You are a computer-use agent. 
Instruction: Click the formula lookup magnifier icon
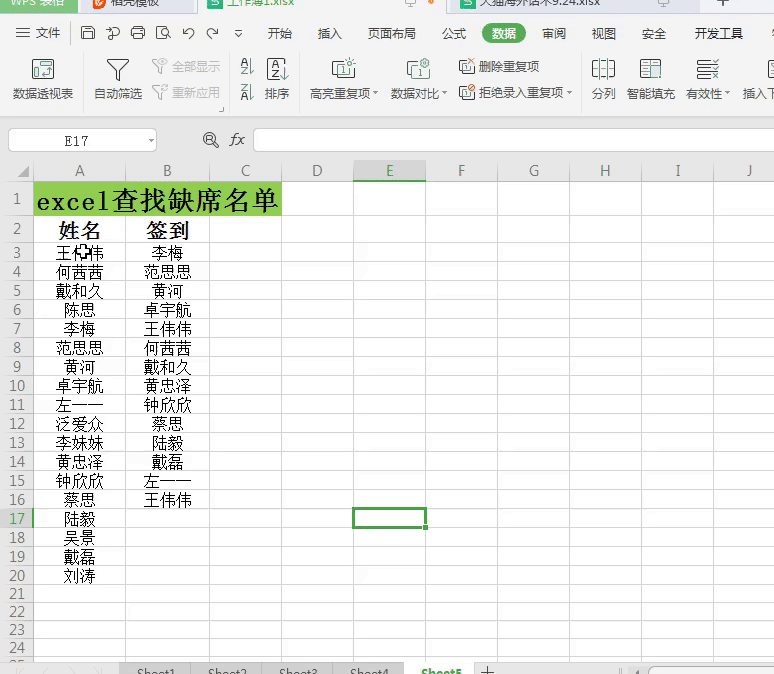(211, 140)
